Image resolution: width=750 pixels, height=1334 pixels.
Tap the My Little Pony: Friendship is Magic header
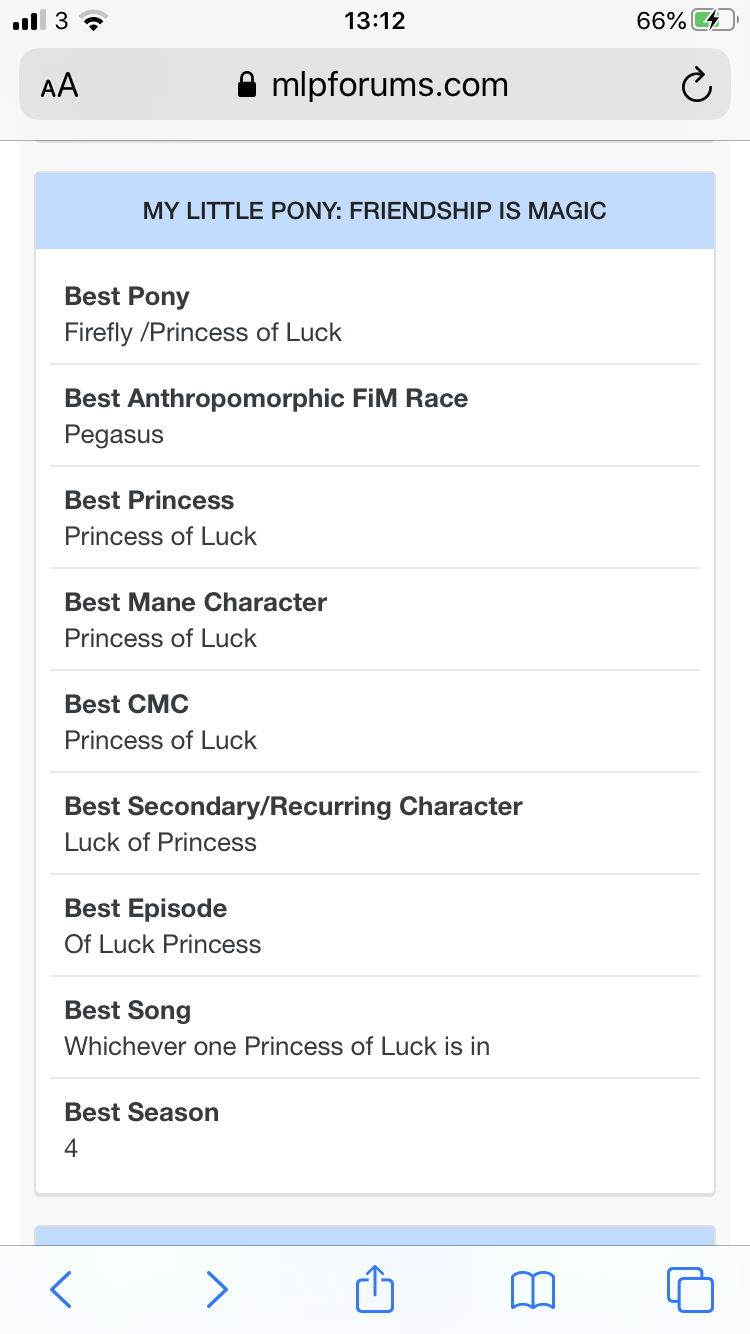375,211
